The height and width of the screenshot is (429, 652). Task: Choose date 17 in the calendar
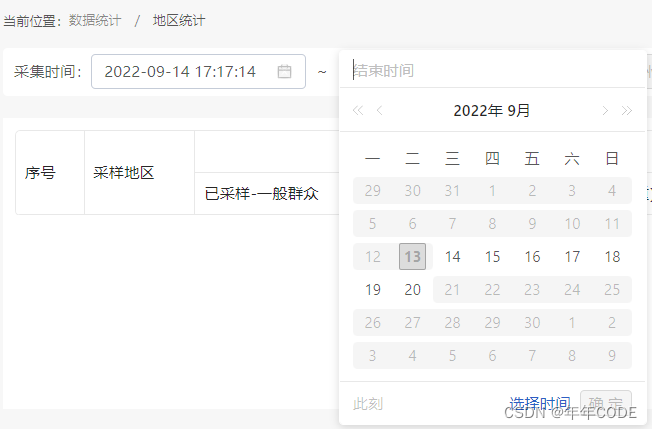tap(572, 256)
